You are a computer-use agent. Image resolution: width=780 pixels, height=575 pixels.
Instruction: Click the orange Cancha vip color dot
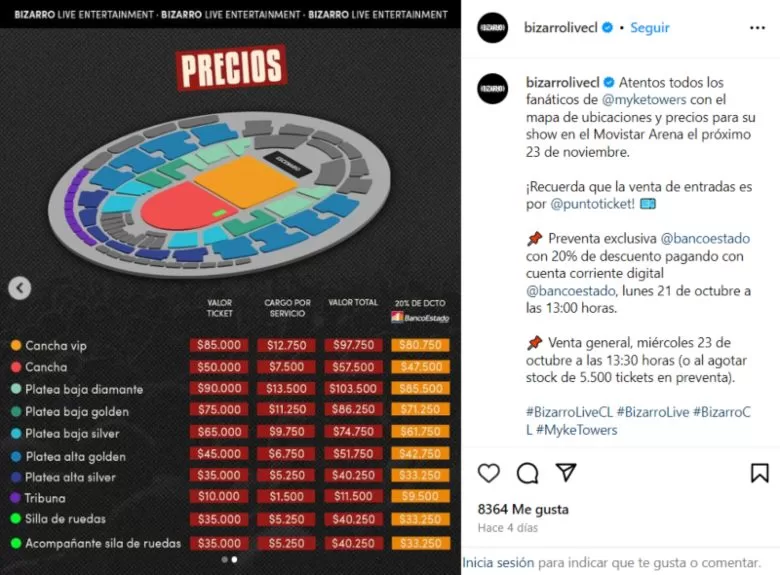[16, 346]
